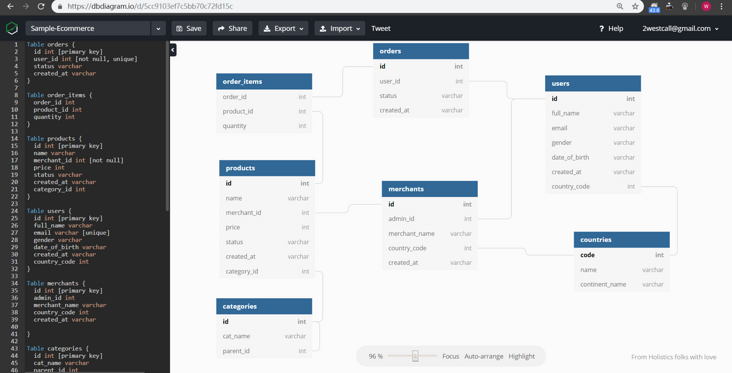This screenshot has width=732, height=373.
Task: Click the dbdiagram hexagon logo icon
Action: click(x=12, y=28)
